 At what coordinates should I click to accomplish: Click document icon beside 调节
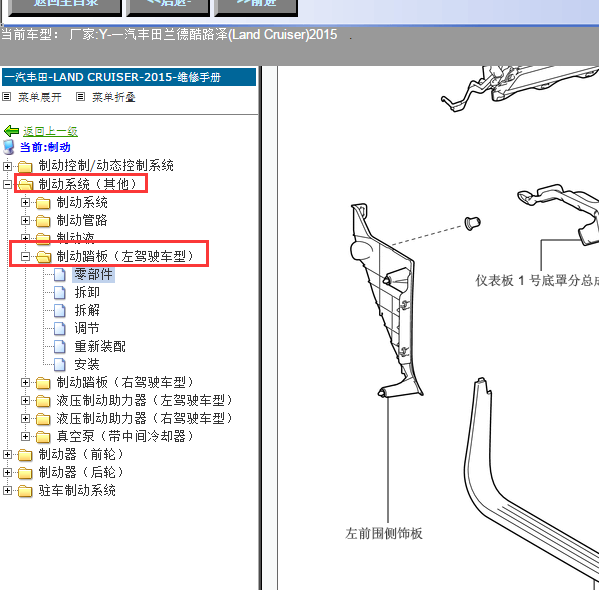tap(60, 328)
